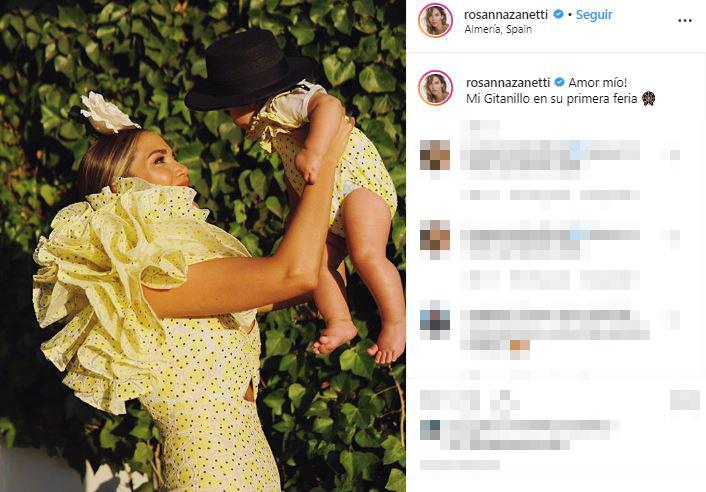706x492 pixels.
Task: Open the three-dot more options menu
Action: coord(684,21)
